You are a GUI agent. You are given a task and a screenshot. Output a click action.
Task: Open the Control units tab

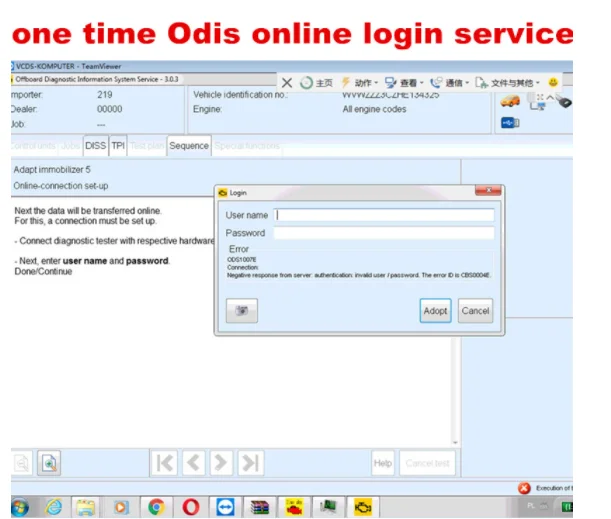coord(34,146)
